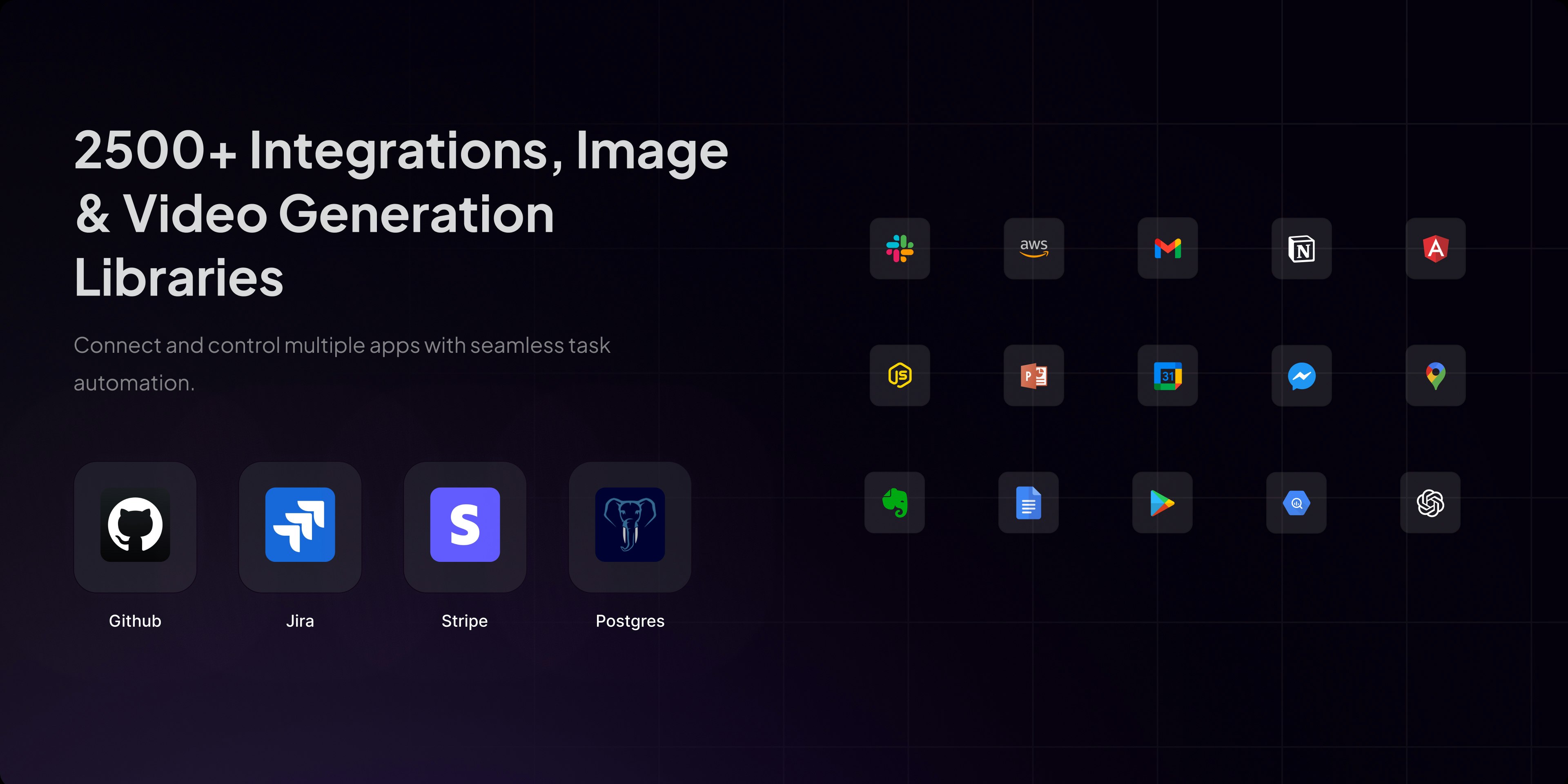This screenshot has width=1568, height=784.
Task: Open the Google Maps pin icon
Action: pos(1435,376)
